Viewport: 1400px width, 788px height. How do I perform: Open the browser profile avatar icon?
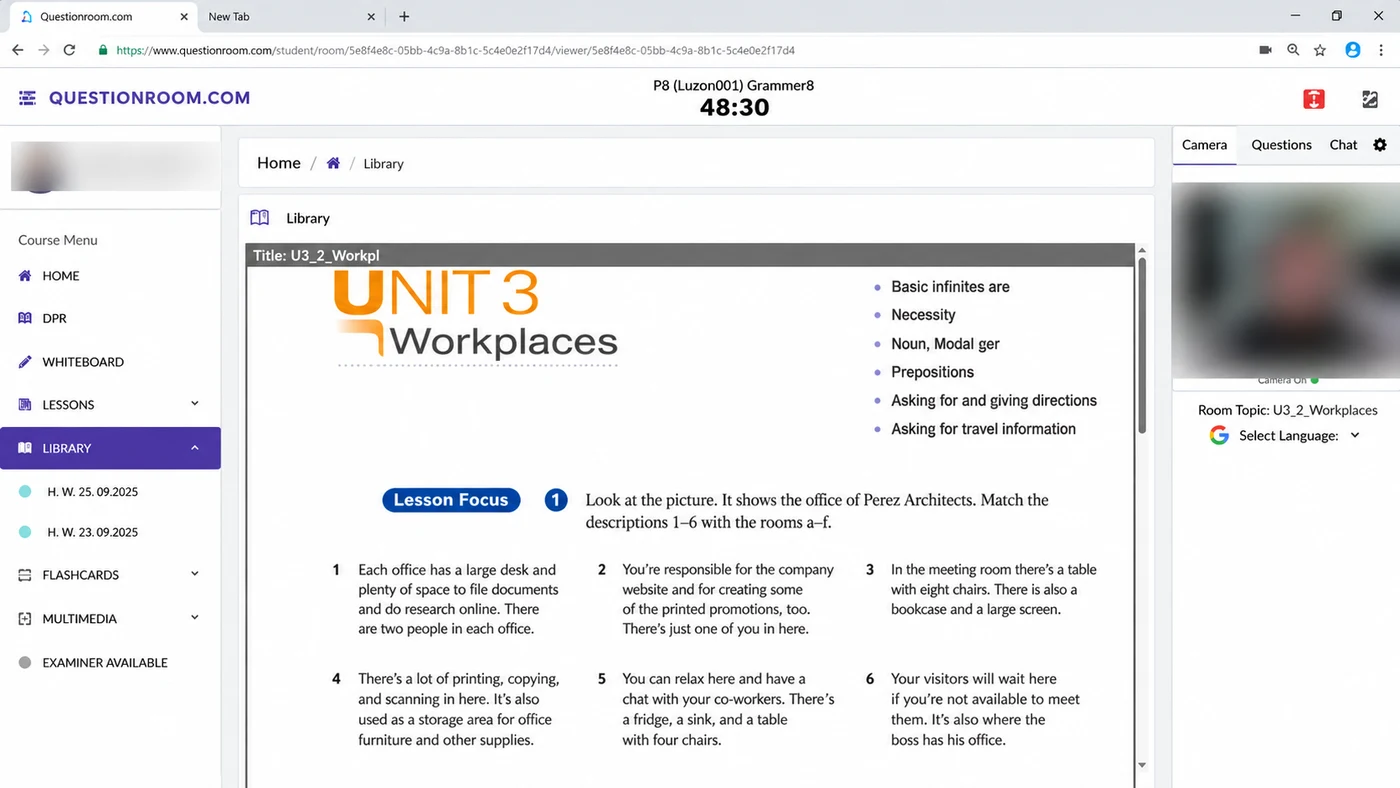click(x=1353, y=50)
